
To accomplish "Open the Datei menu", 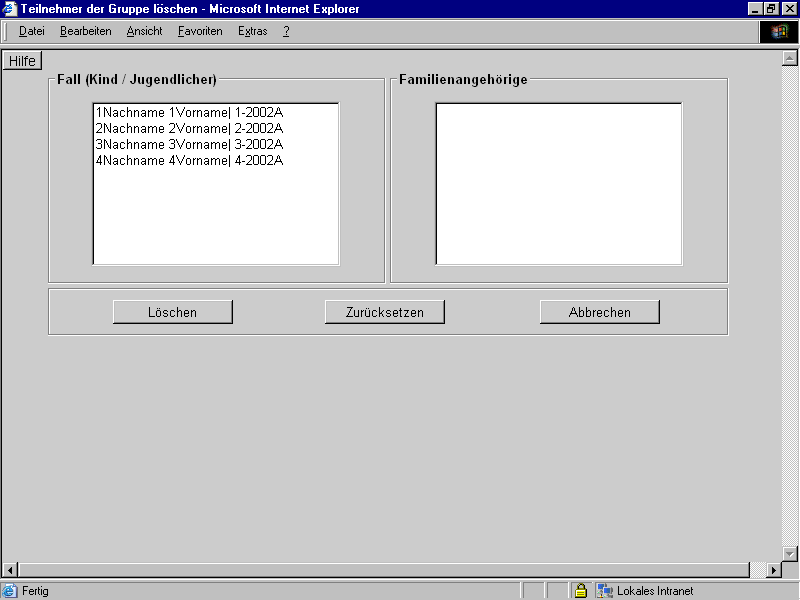I will [x=32, y=31].
